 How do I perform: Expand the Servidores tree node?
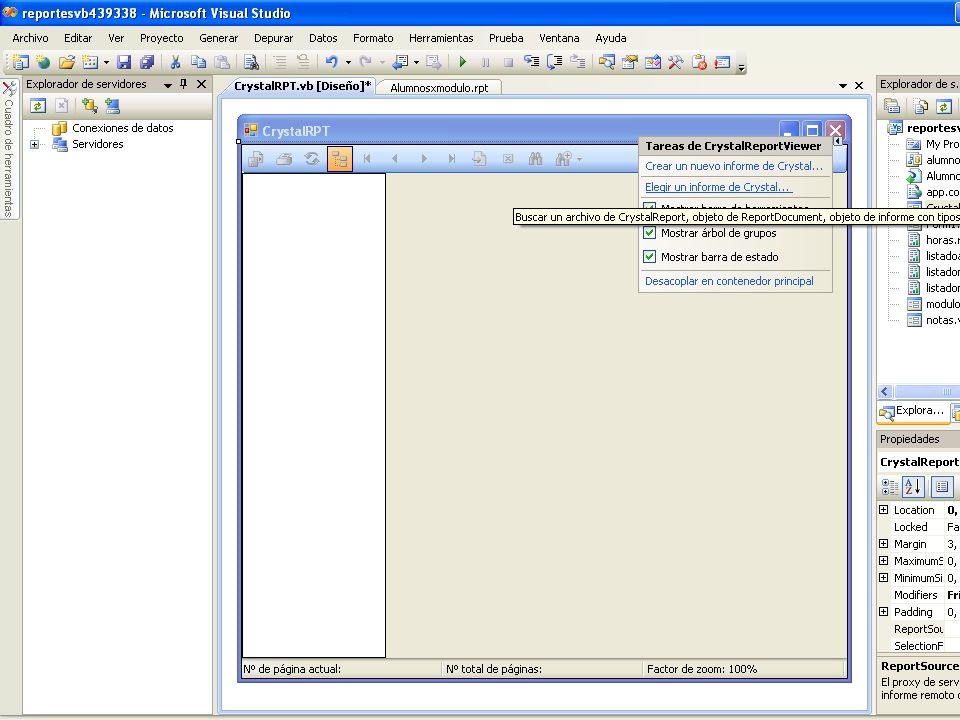pyautogui.click(x=35, y=144)
